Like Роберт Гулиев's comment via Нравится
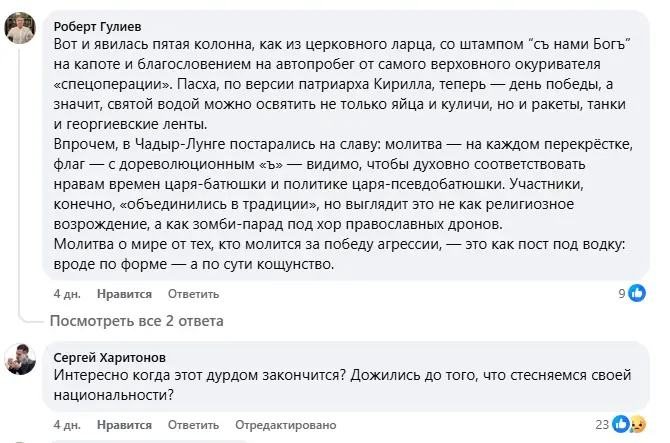 pos(124,294)
